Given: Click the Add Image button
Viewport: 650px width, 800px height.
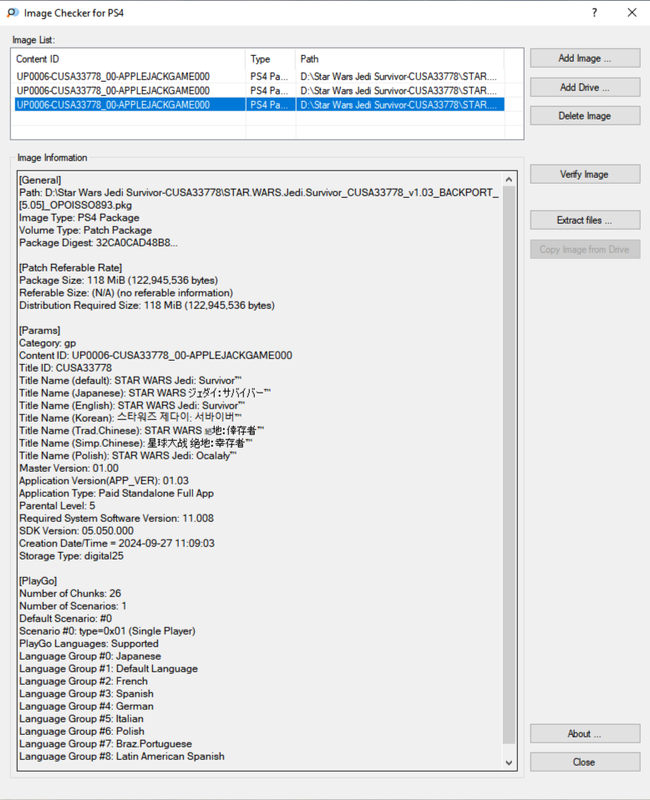Looking at the screenshot, I should point(585,58).
